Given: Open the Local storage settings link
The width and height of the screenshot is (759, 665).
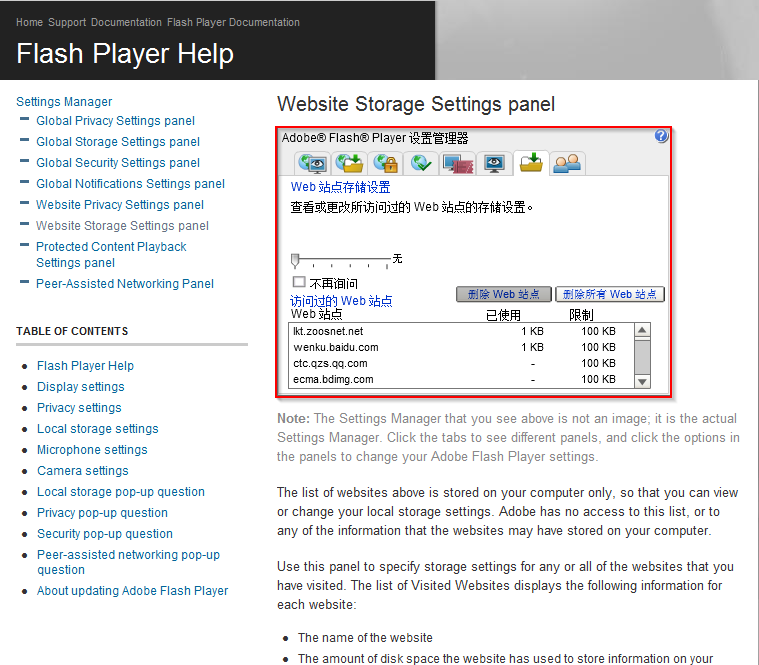Looking at the screenshot, I should pos(97,429).
